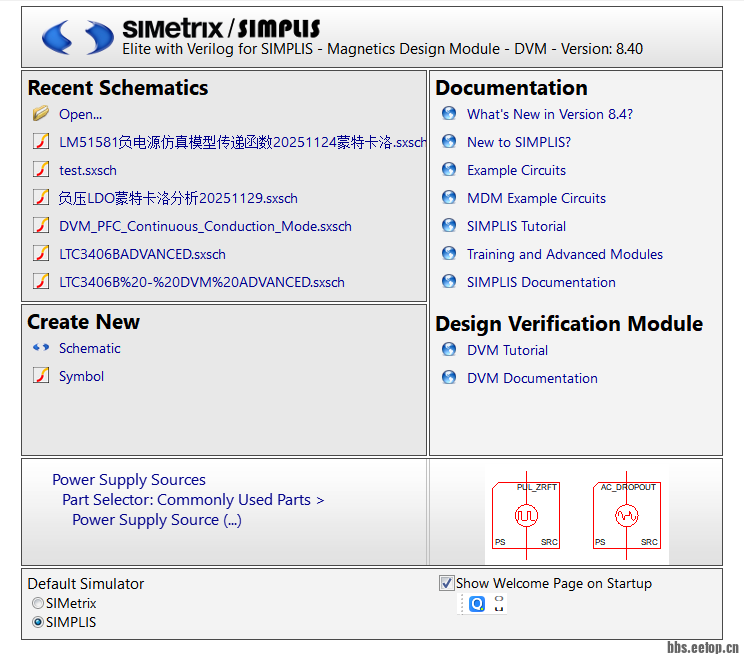Open Power Supply Source (...) entry
Image resolution: width=744 pixels, height=659 pixels.
tap(157, 520)
